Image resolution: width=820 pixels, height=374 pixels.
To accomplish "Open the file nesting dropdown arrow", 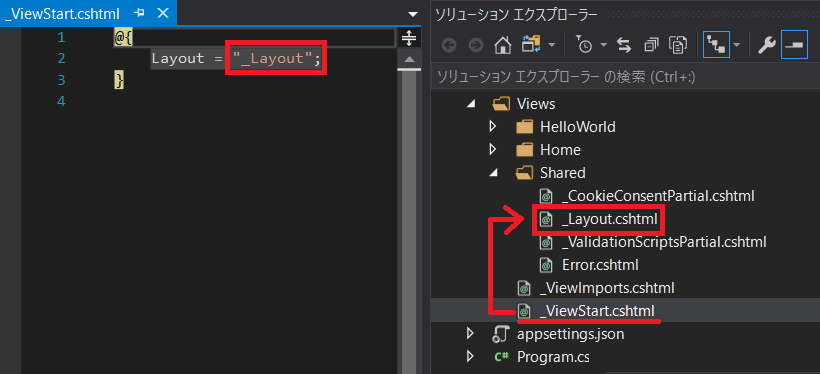I will coord(737,46).
